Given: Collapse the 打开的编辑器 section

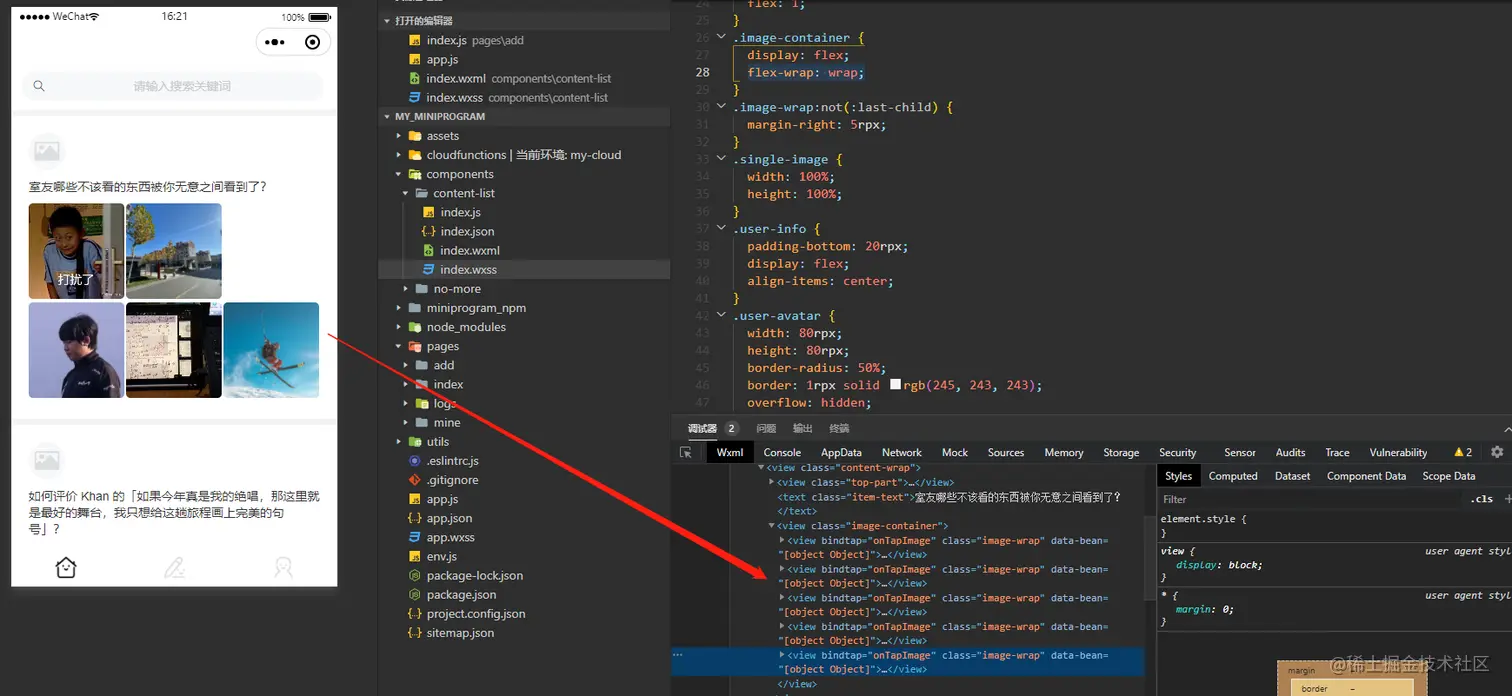Looking at the screenshot, I should point(387,21).
